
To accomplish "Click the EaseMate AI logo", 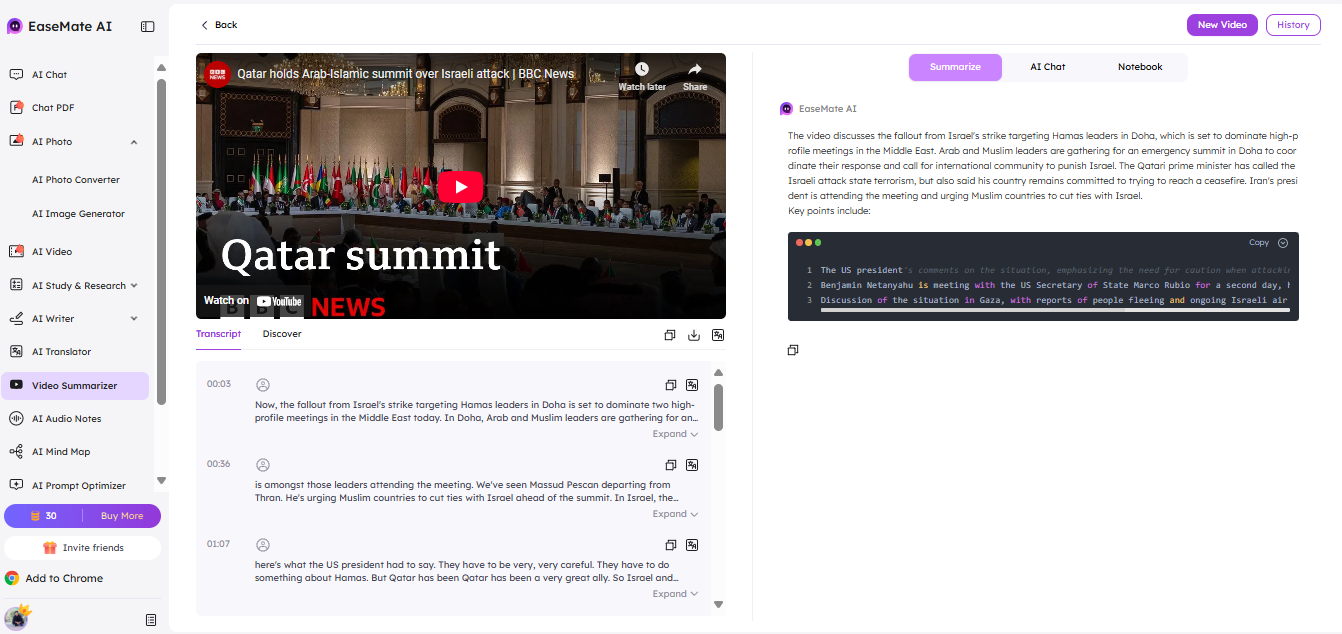I will point(60,26).
